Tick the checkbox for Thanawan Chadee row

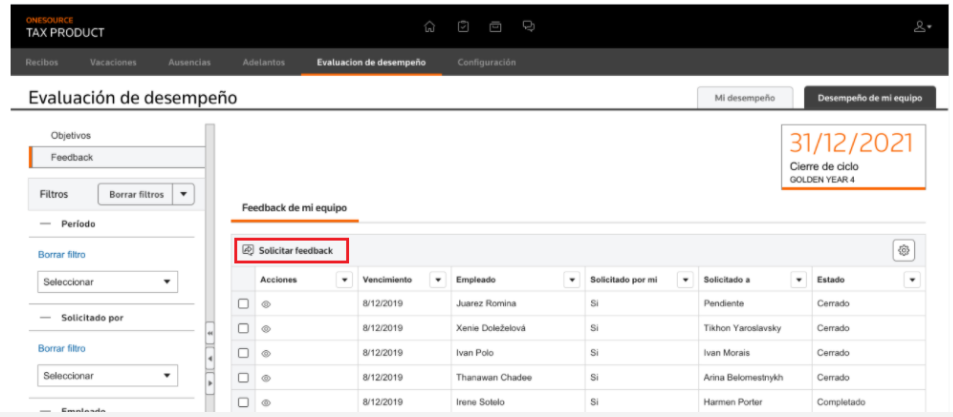(x=243, y=377)
